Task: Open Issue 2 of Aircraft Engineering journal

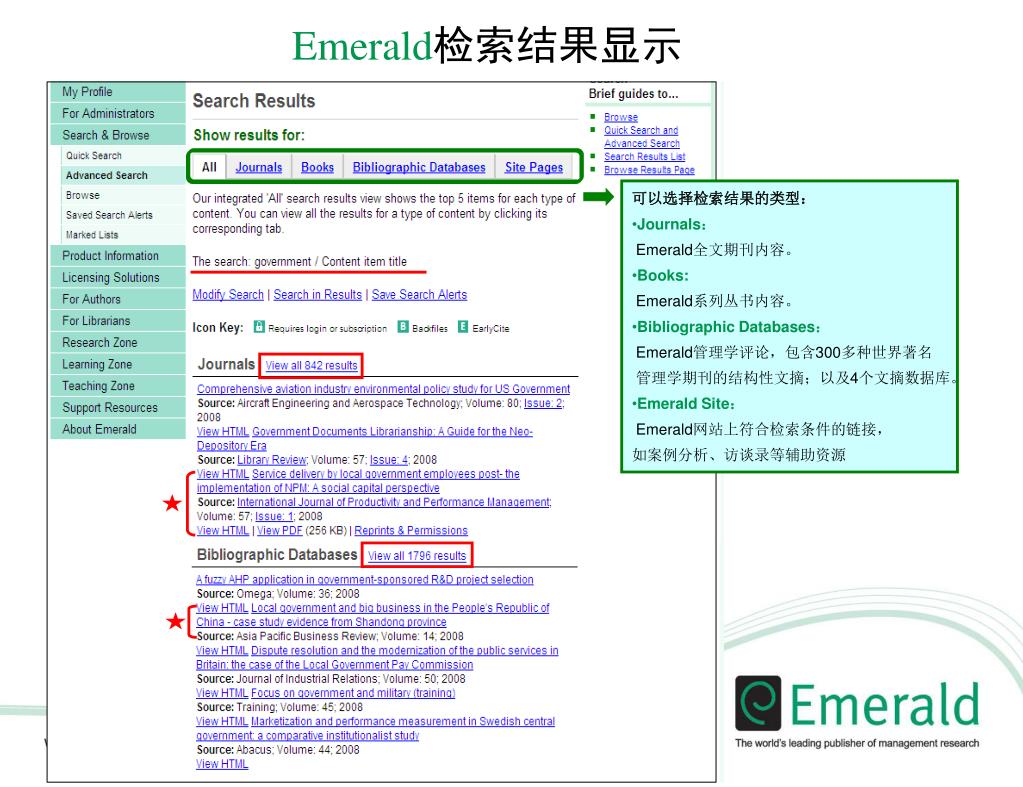Action: [x=543, y=403]
